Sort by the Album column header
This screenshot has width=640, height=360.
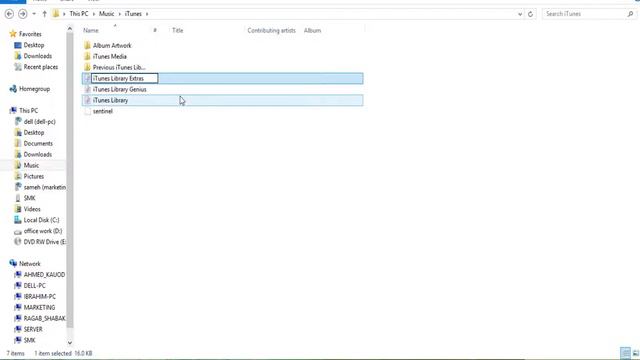(312, 30)
